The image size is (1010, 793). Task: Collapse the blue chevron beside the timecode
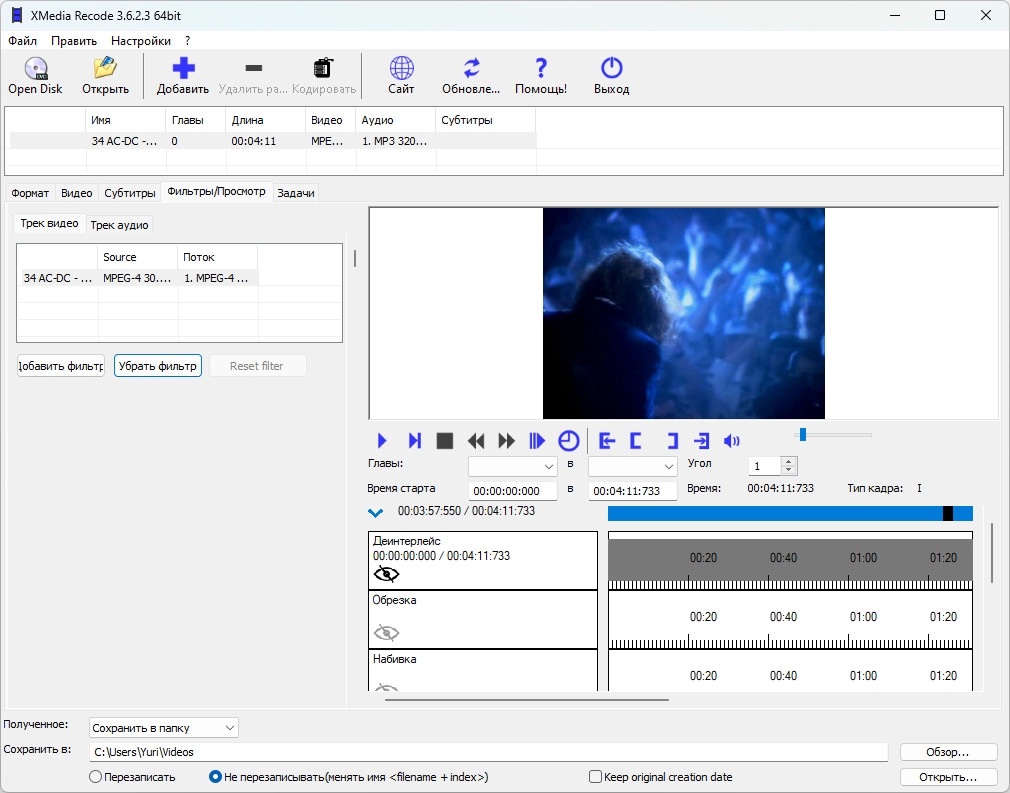[x=376, y=513]
